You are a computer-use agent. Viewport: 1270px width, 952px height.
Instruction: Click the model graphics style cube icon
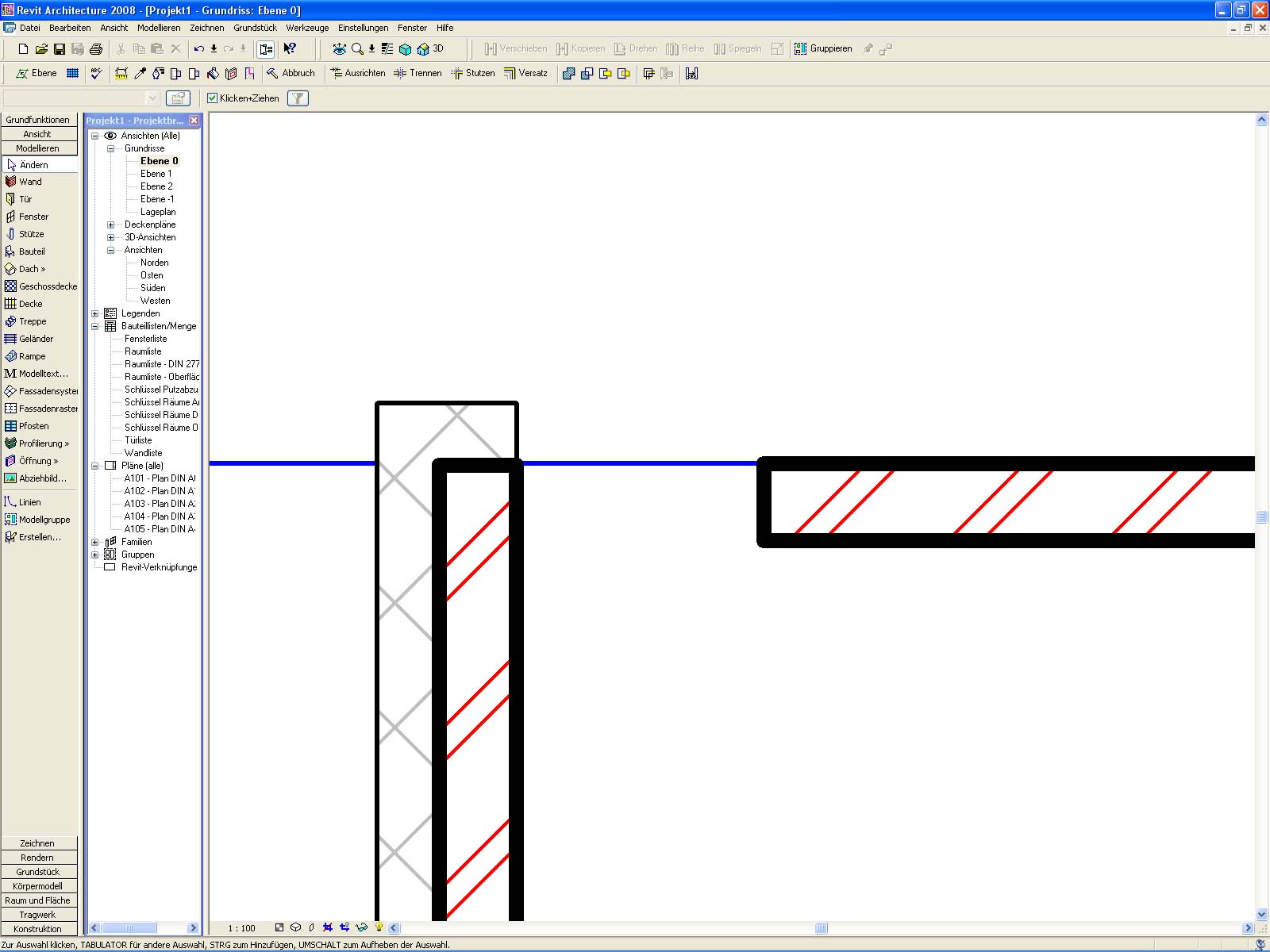tap(295, 927)
